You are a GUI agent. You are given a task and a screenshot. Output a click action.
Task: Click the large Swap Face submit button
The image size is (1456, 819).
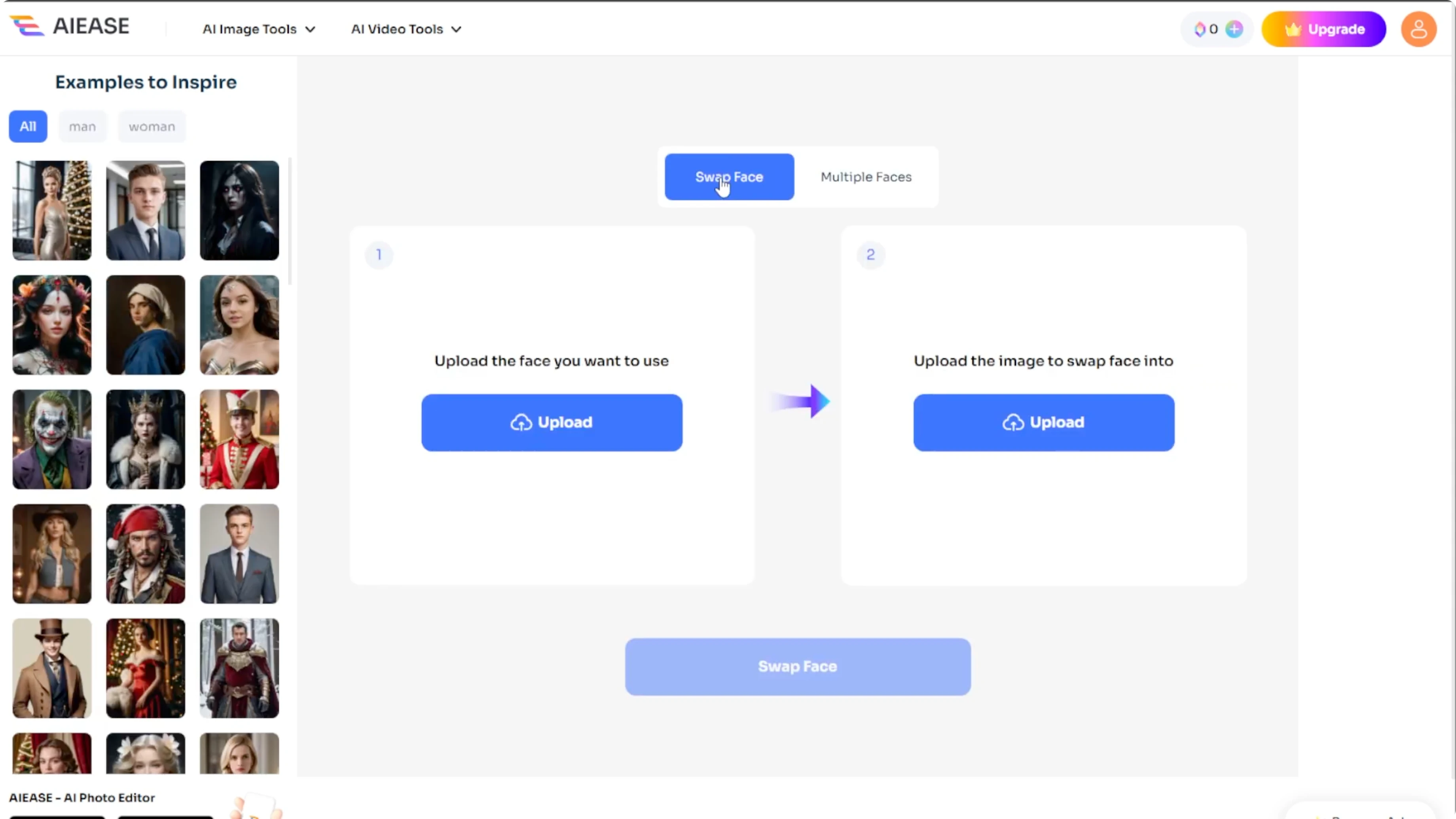point(798,666)
